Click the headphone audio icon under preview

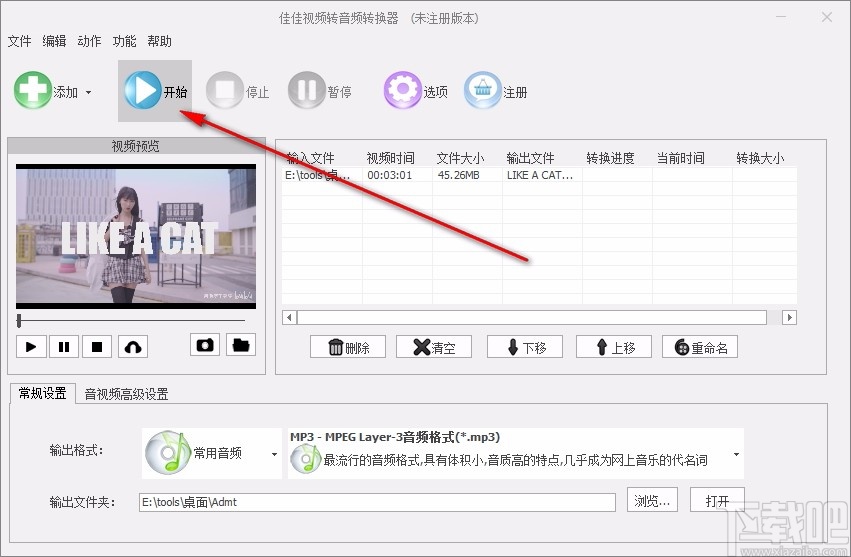133,346
